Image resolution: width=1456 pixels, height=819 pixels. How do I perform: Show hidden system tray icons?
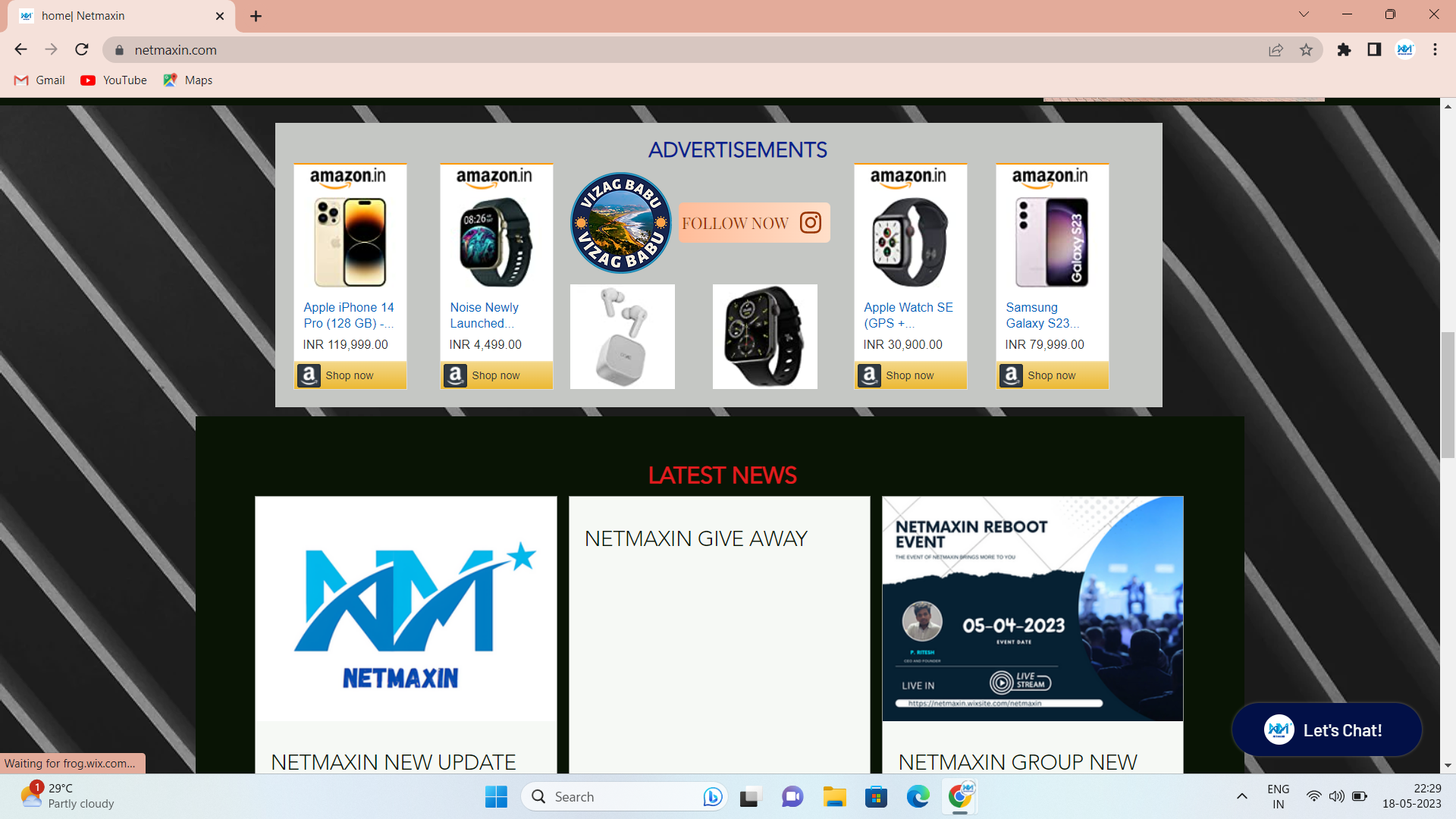(x=1241, y=796)
